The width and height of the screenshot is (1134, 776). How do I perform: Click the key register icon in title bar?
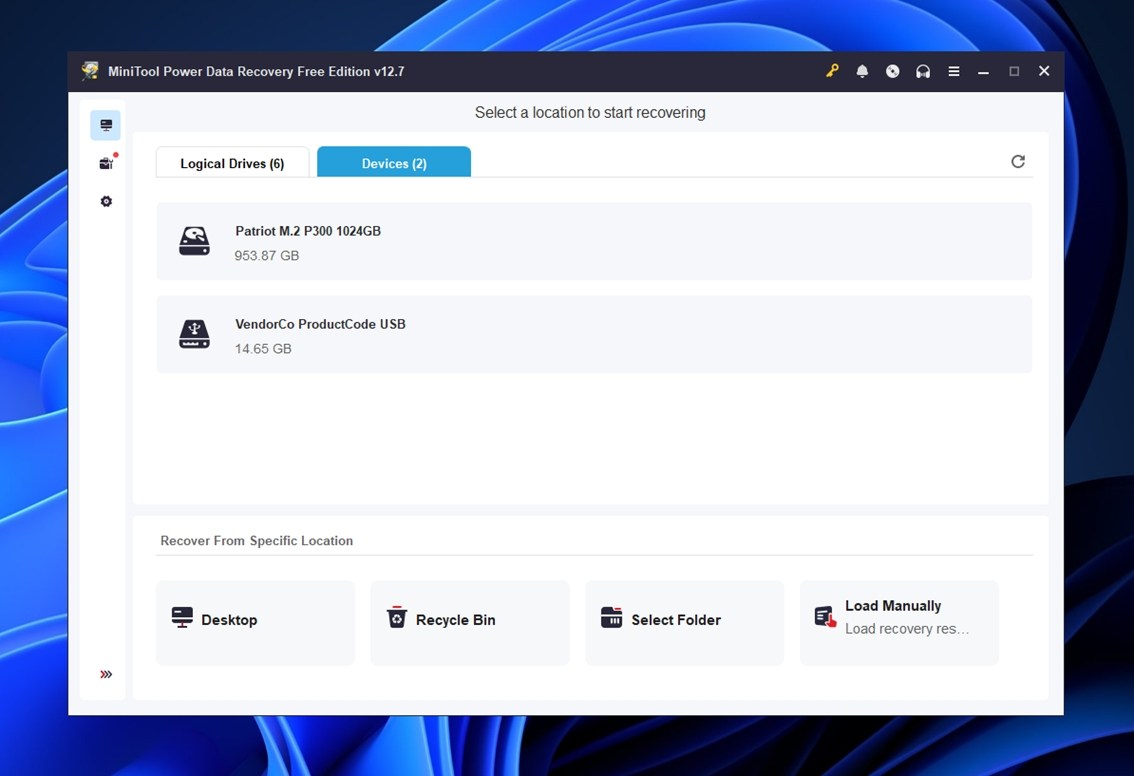pos(832,71)
